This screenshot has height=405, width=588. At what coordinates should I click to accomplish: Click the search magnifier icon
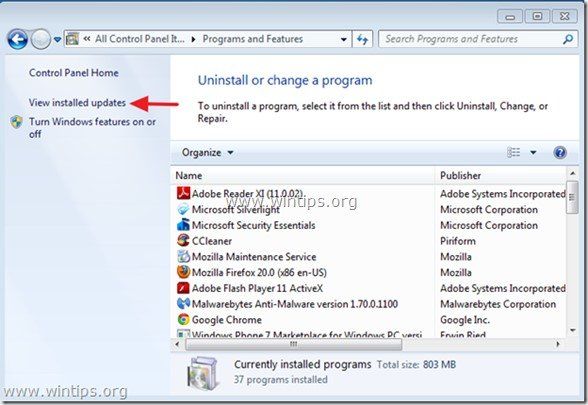pos(568,39)
